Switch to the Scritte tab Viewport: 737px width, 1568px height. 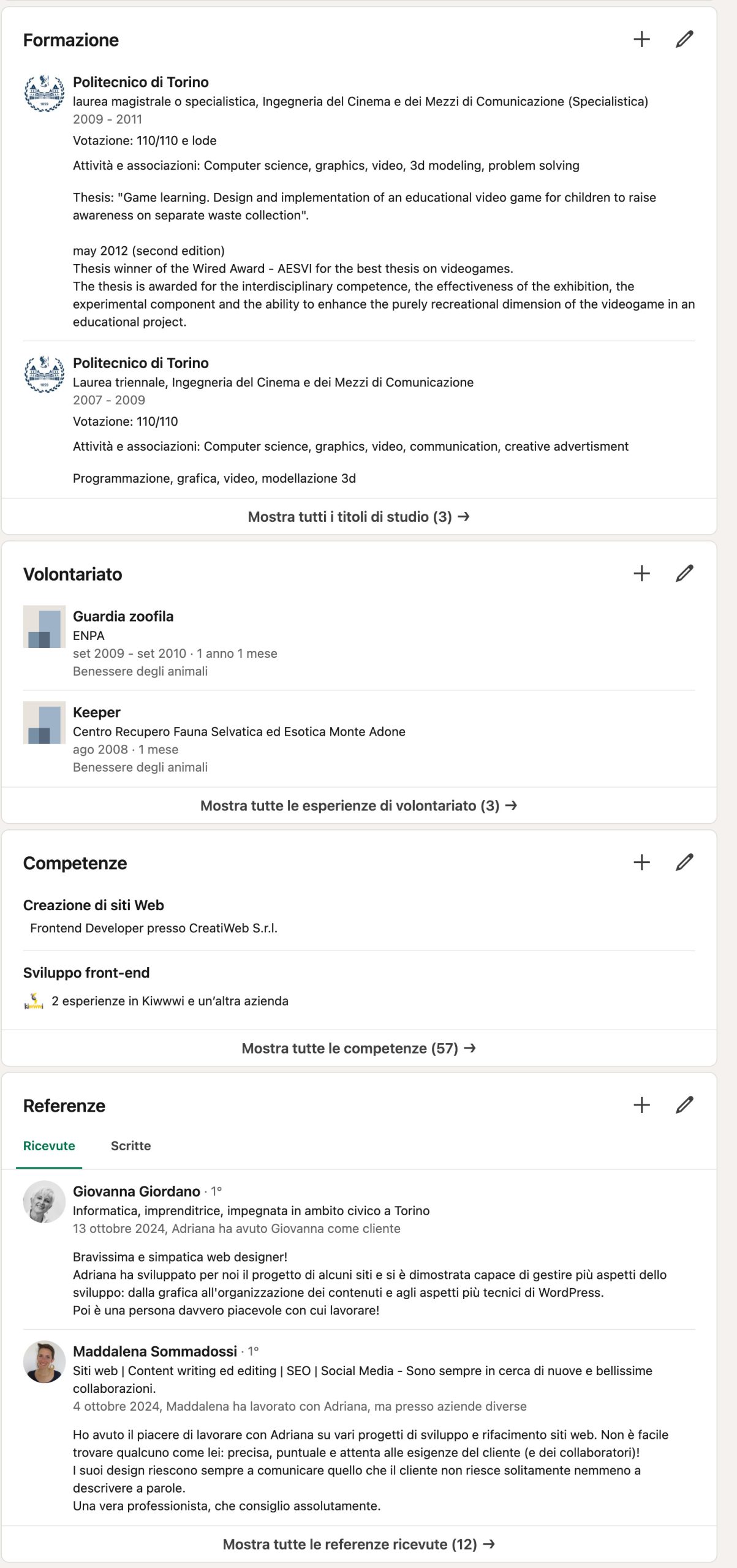(x=130, y=1146)
